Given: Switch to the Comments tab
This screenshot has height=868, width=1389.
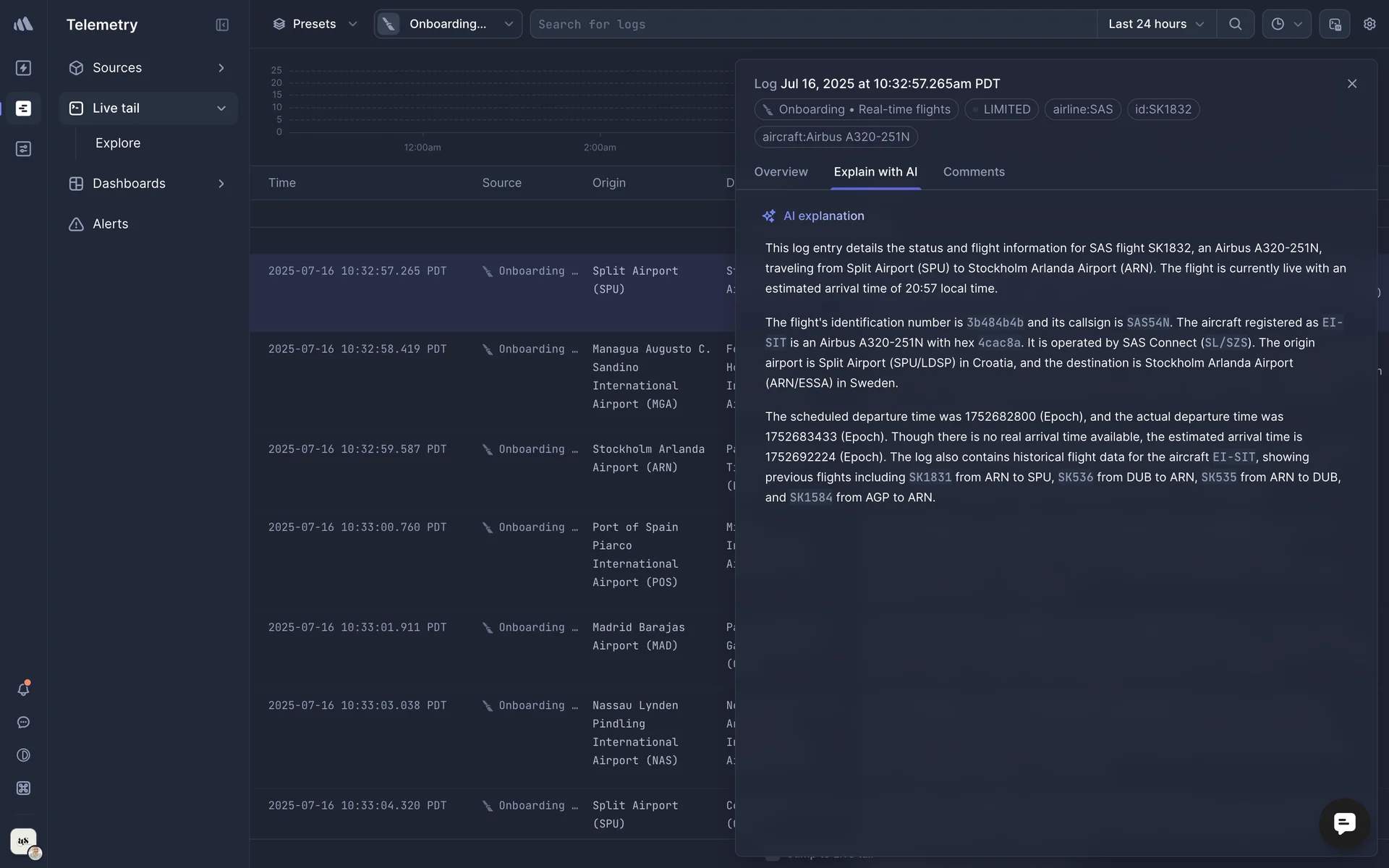Looking at the screenshot, I should (x=973, y=172).
